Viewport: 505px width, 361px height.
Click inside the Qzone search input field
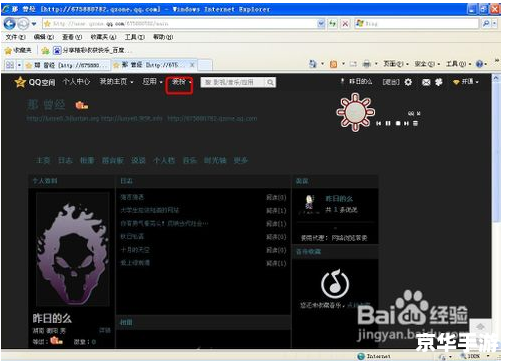pos(234,82)
